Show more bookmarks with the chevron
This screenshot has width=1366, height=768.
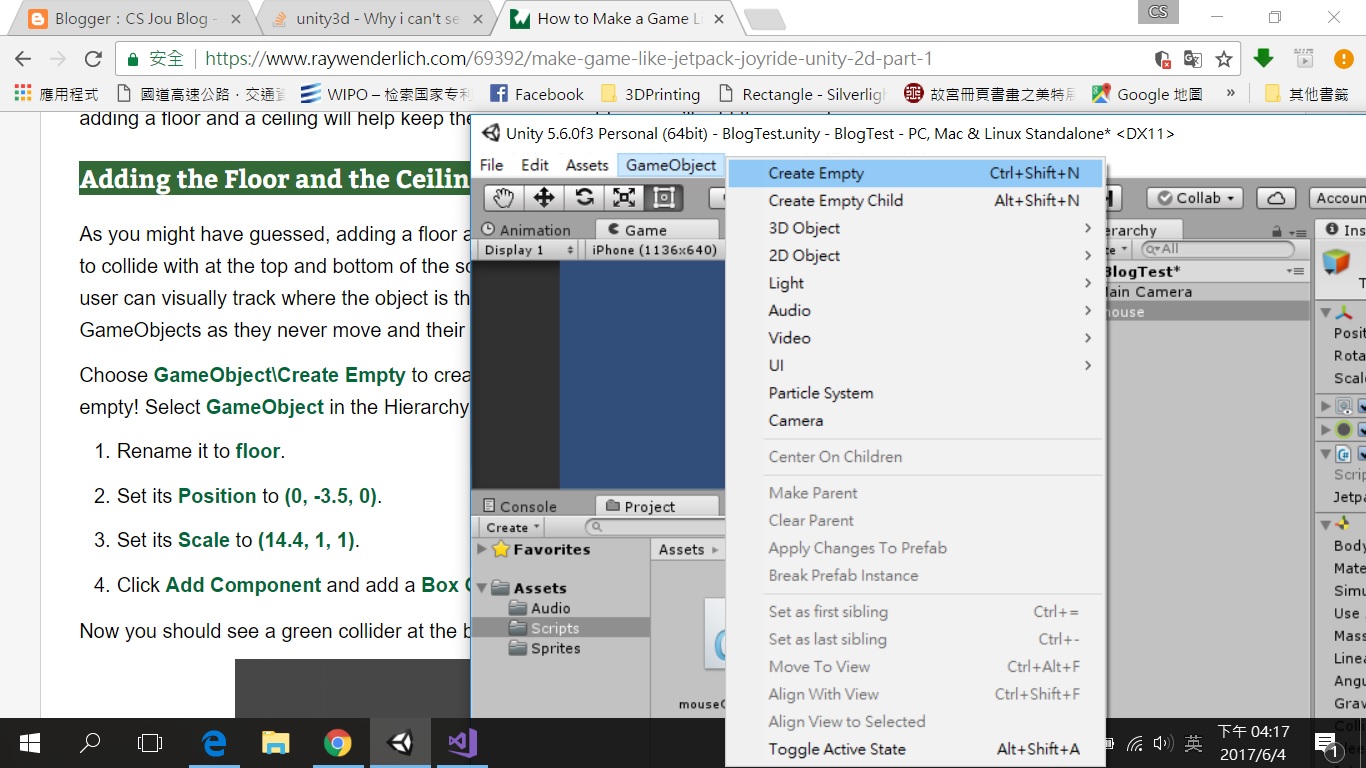(x=1230, y=94)
